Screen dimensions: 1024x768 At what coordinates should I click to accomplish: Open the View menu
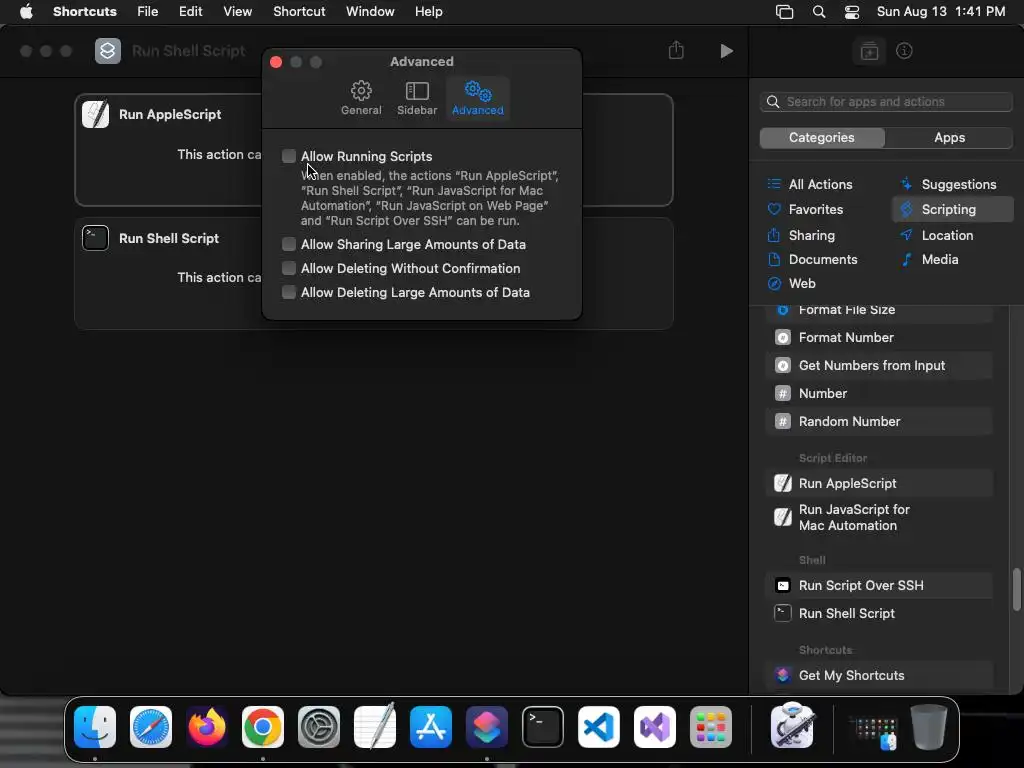[238, 12]
